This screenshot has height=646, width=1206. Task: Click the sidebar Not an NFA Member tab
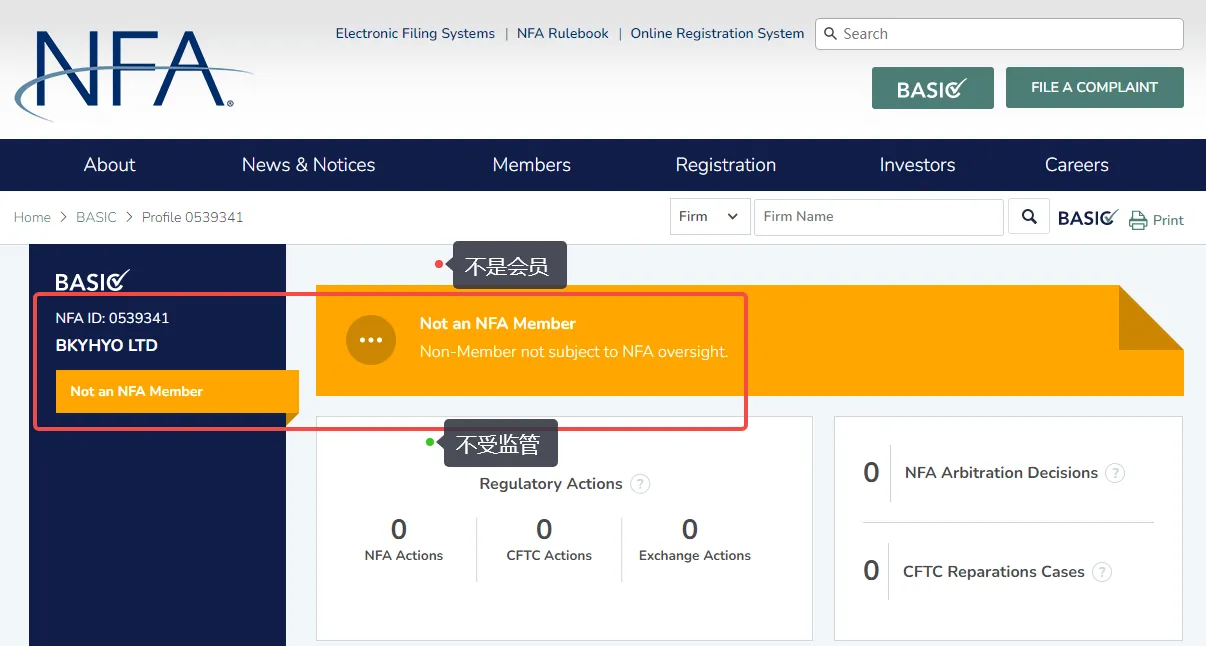pos(177,391)
